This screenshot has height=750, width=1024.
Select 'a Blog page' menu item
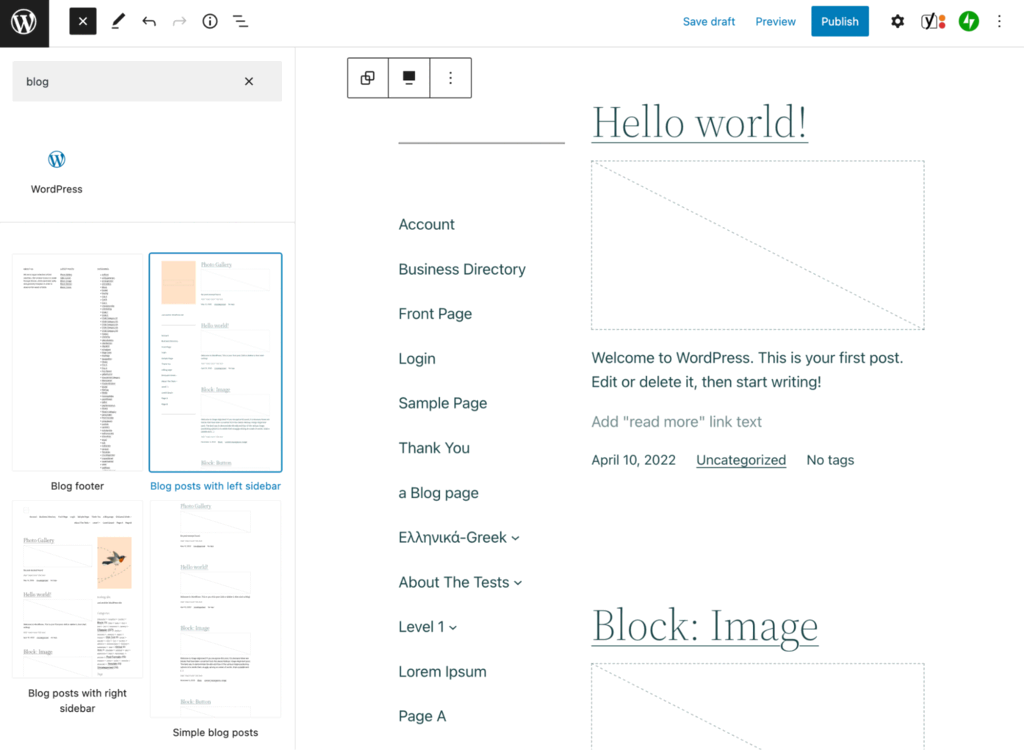tap(438, 493)
